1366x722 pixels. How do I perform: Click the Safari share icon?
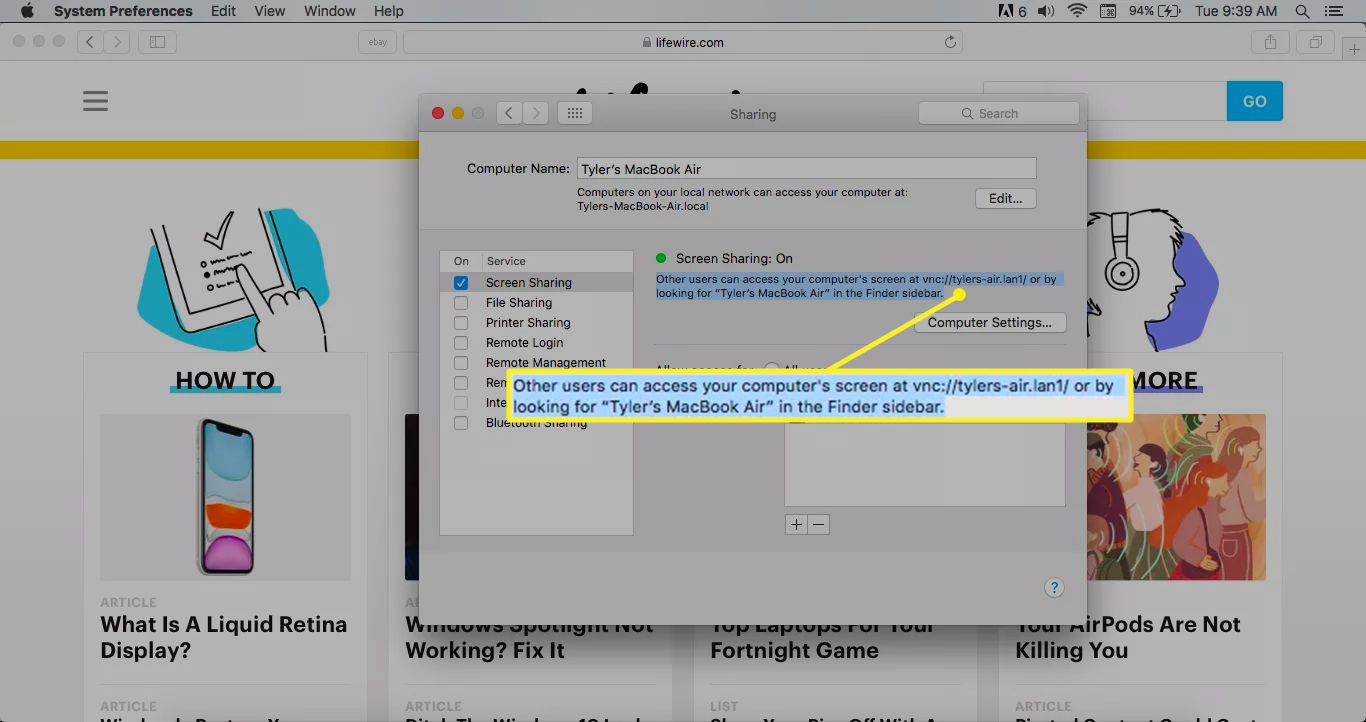click(1270, 42)
